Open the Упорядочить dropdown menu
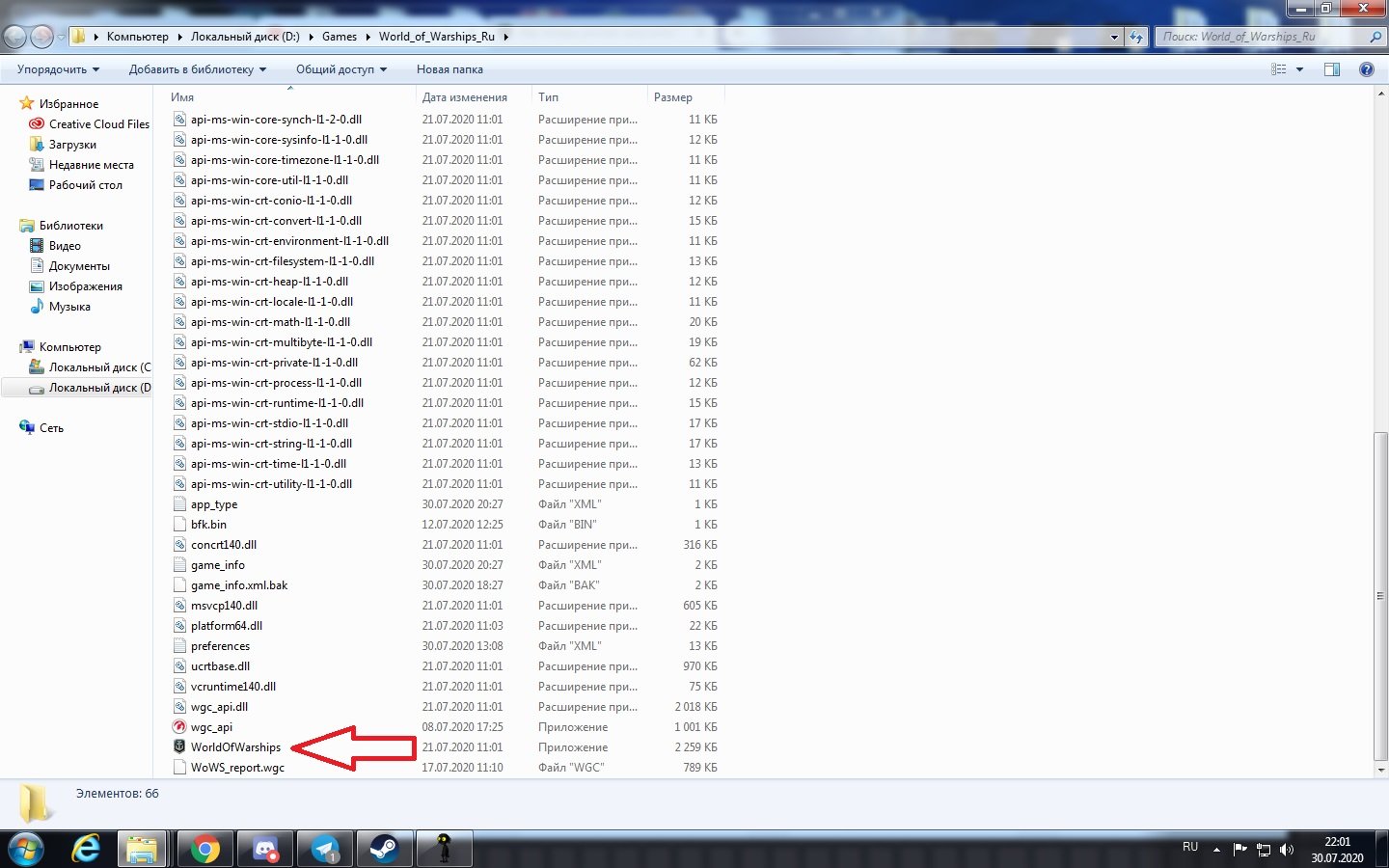Viewport: 1389px width, 868px height. 58,69
